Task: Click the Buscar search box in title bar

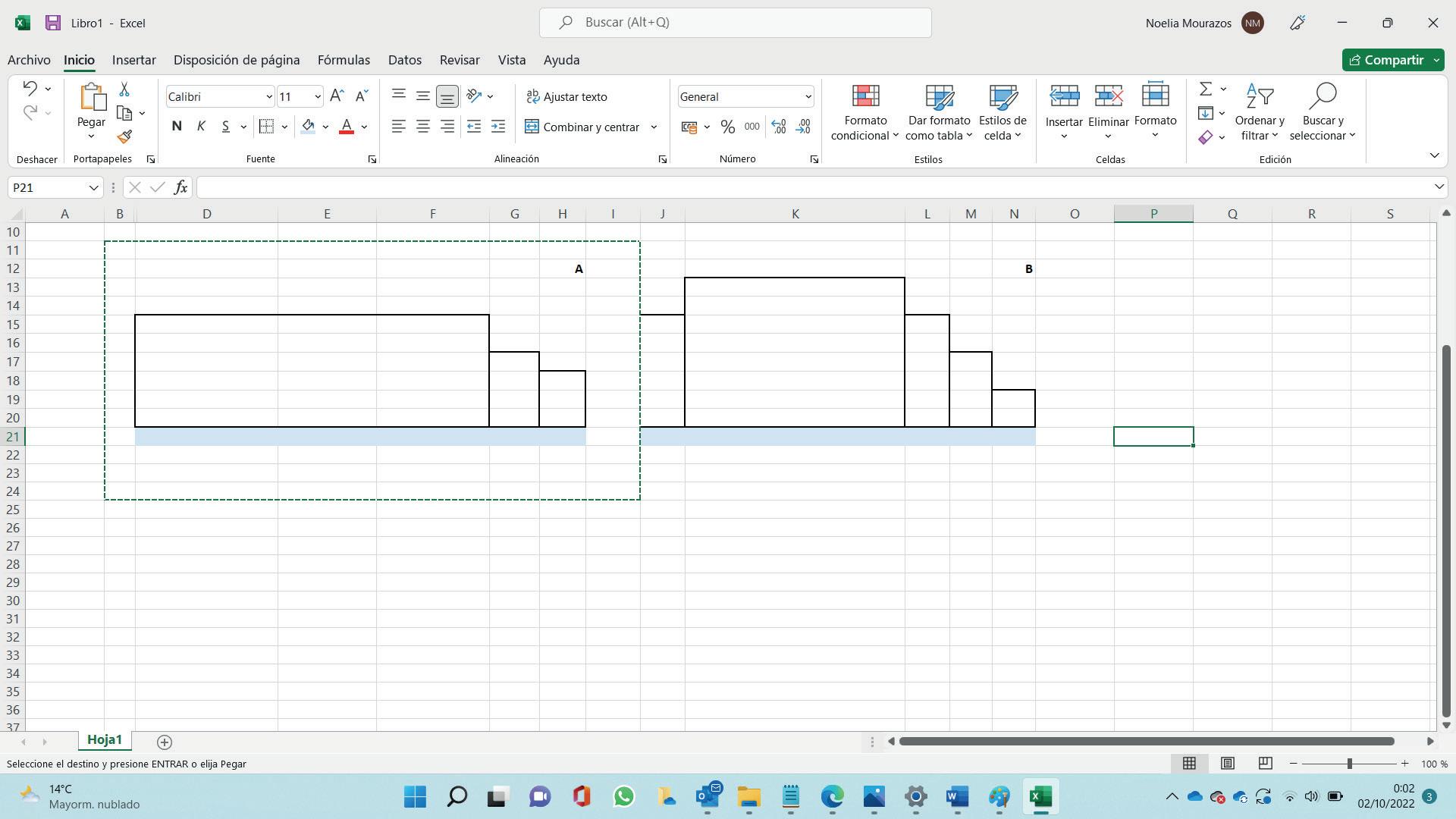Action: (735, 23)
